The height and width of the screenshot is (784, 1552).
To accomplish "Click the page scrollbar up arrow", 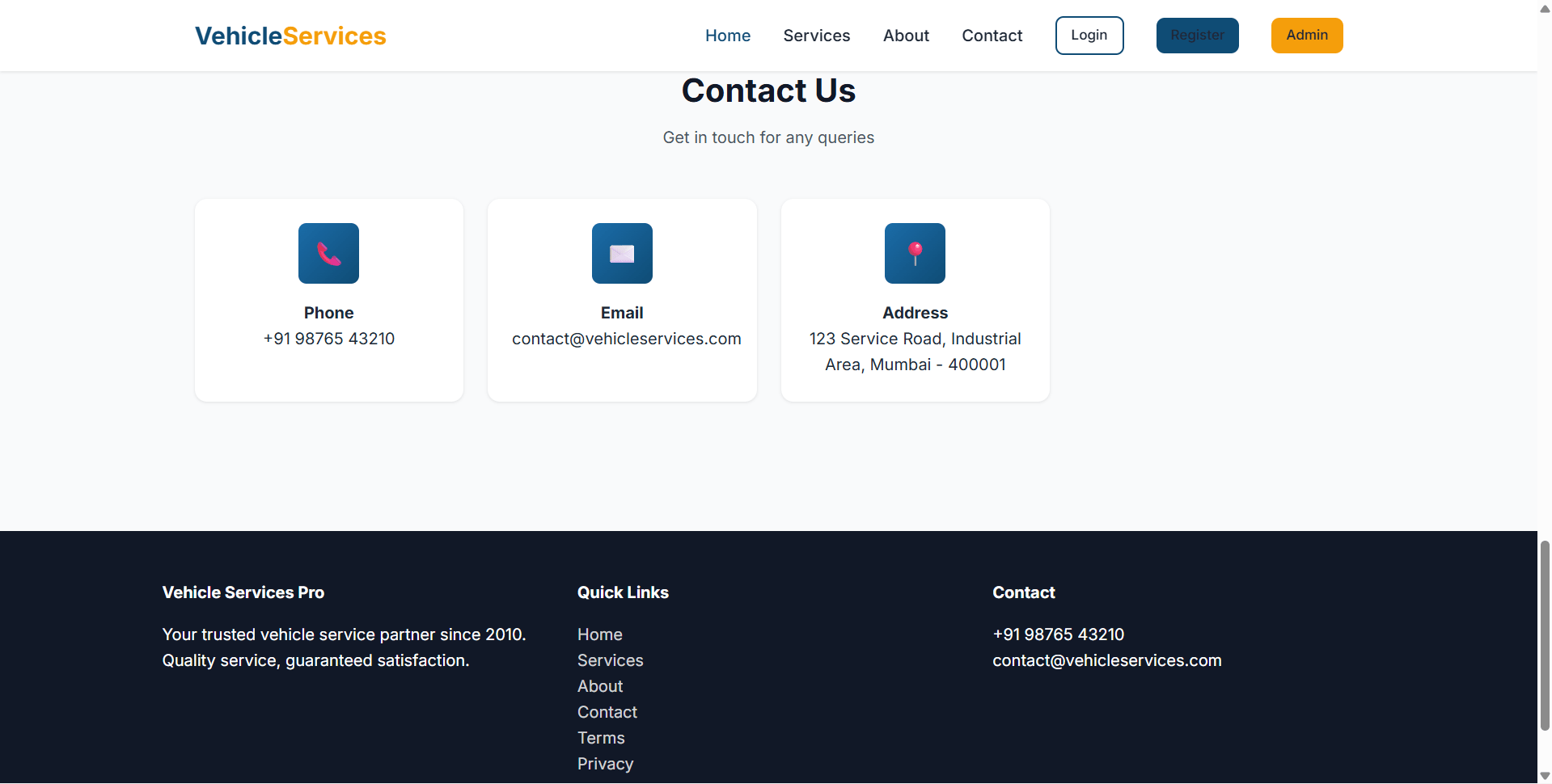I will pos(1545,8).
